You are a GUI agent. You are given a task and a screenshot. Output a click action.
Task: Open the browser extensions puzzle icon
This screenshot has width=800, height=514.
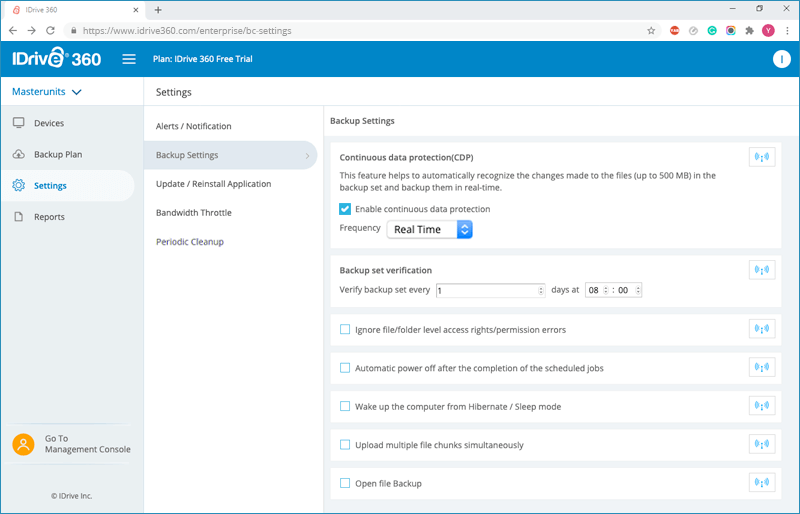click(x=749, y=31)
